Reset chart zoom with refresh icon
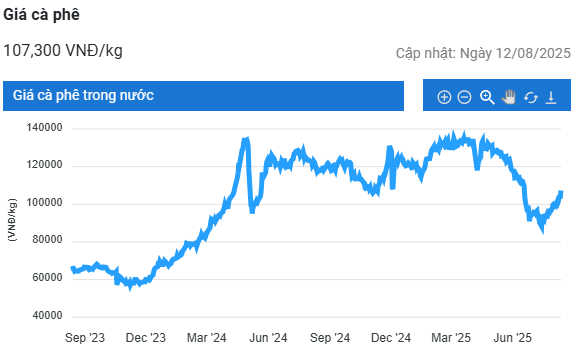581x362 pixels. 531,97
